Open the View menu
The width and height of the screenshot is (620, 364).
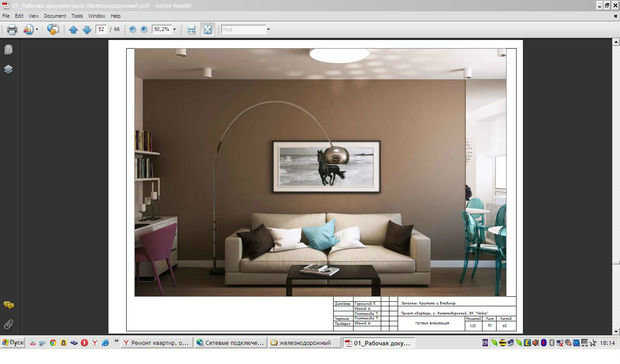(x=34, y=16)
